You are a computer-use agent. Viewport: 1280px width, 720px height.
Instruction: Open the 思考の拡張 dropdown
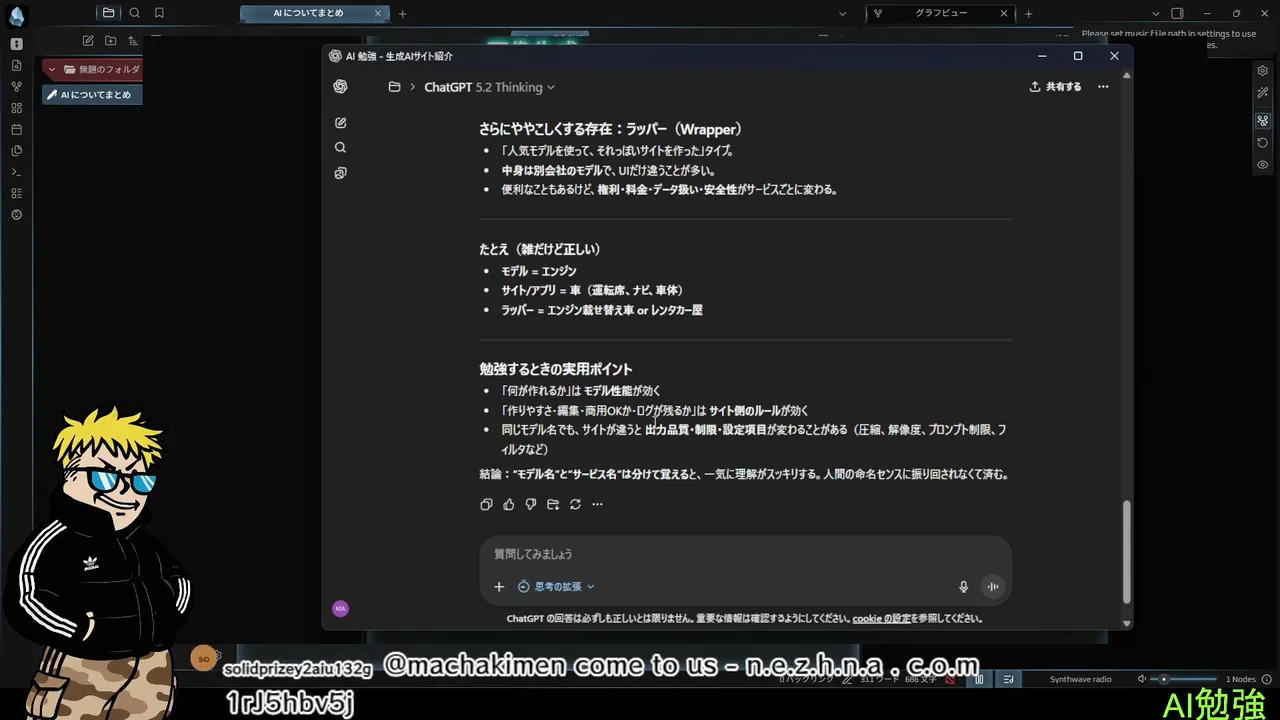click(556, 587)
